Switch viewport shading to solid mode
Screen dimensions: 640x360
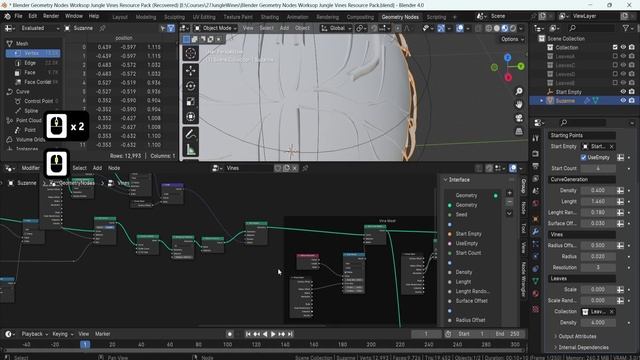[497, 28]
